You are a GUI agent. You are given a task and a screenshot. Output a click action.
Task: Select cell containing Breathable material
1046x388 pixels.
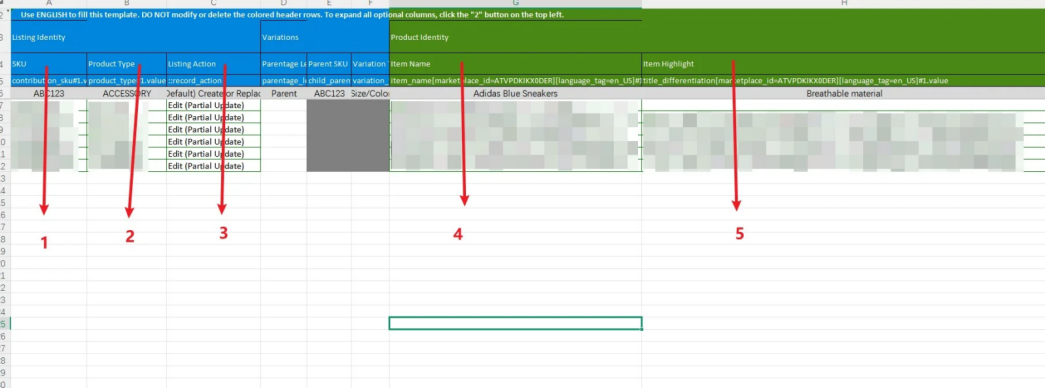pyautogui.click(x=844, y=94)
